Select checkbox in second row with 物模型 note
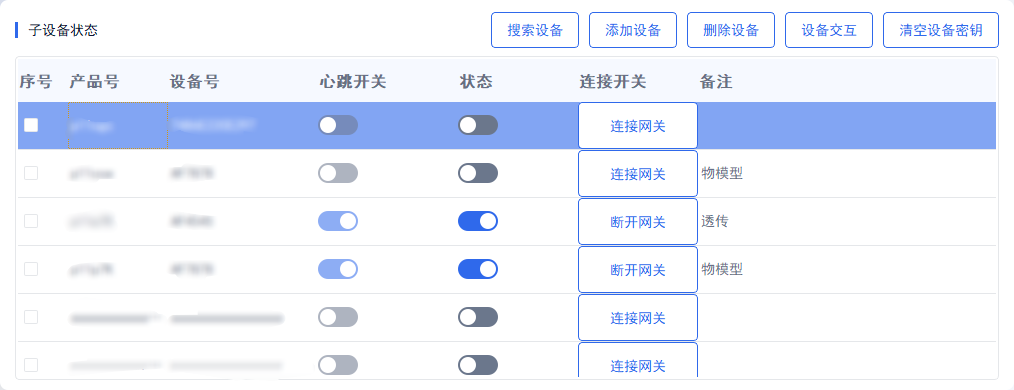This screenshot has width=1014, height=390. (31, 173)
